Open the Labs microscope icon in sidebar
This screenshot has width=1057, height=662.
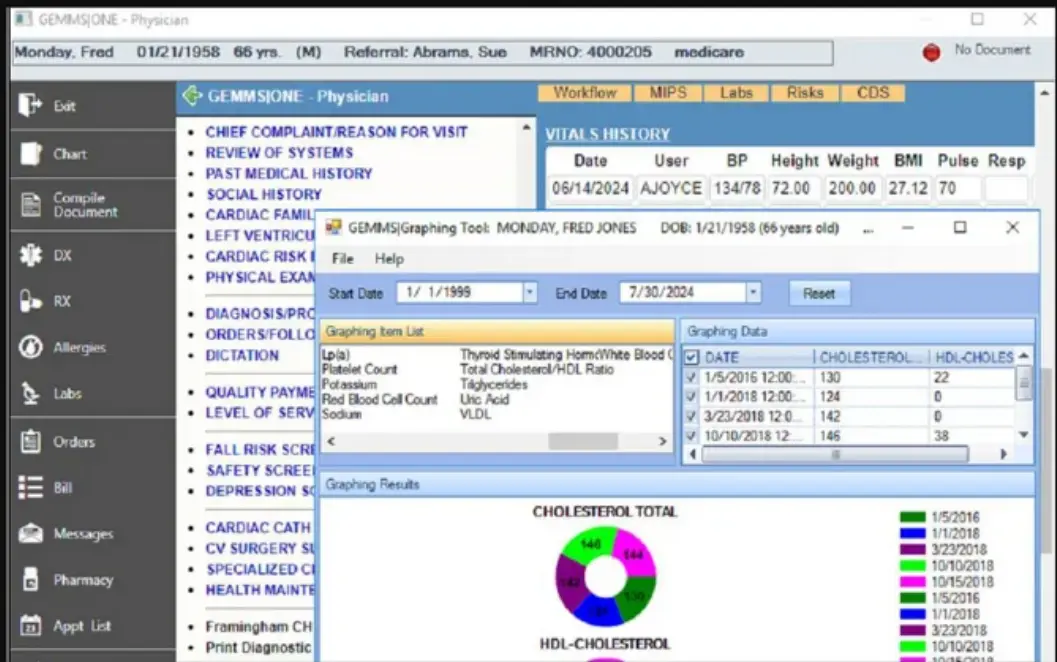click(30, 393)
